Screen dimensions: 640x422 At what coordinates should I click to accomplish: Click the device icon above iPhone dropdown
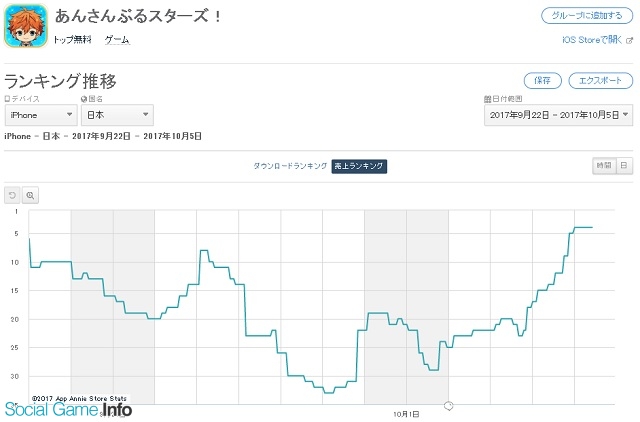(x=7, y=100)
